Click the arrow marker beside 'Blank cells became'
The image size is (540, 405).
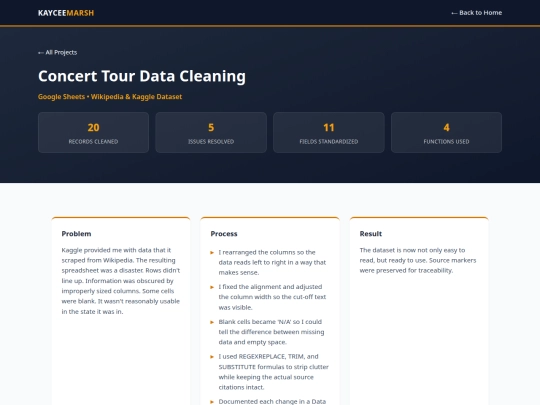coord(212,322)
